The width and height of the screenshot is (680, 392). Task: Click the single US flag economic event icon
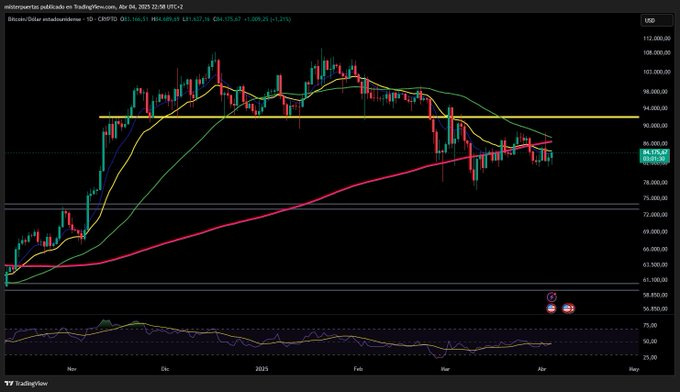pyautogui.click(x=551, y=308)
